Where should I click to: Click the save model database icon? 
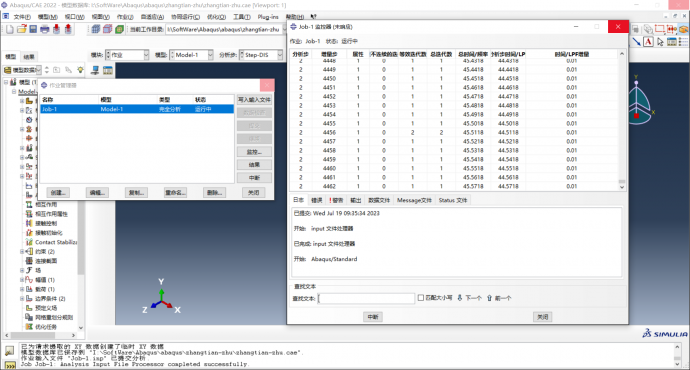coord(33,29)
